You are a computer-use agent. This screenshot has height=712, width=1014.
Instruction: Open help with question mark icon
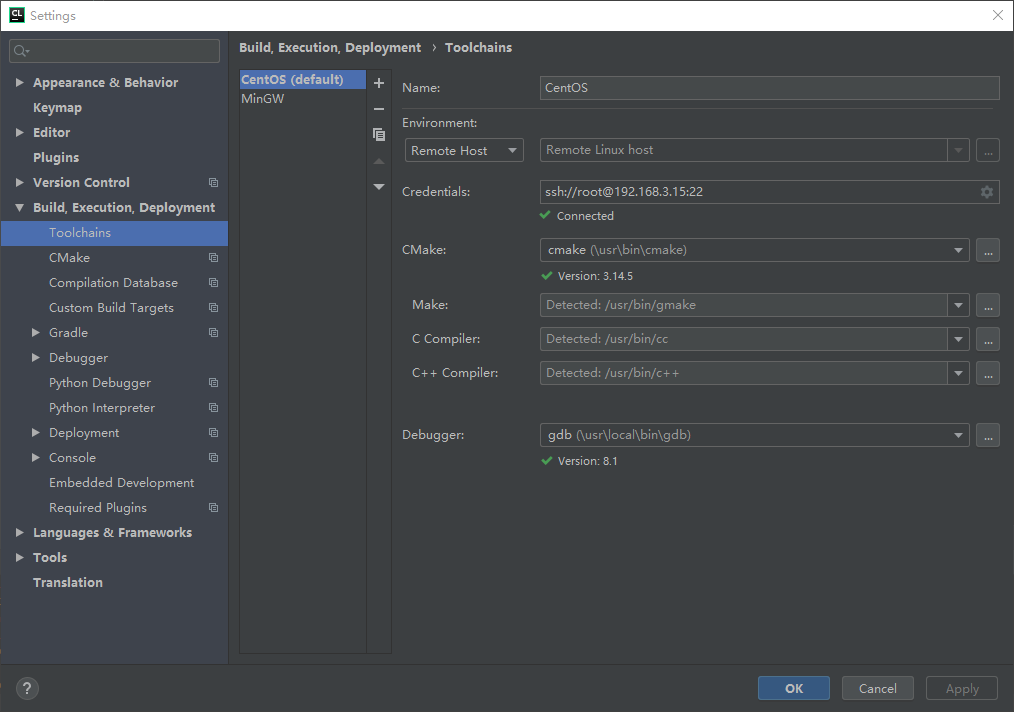[x=27, y=688]
